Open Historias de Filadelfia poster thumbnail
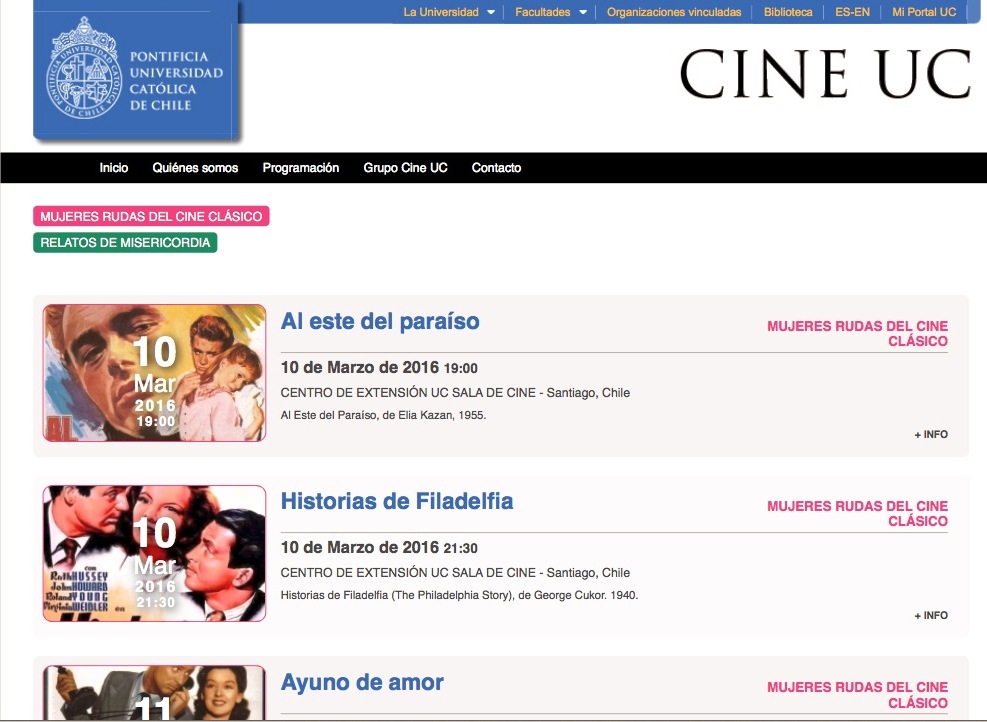 tap(154, 553)
